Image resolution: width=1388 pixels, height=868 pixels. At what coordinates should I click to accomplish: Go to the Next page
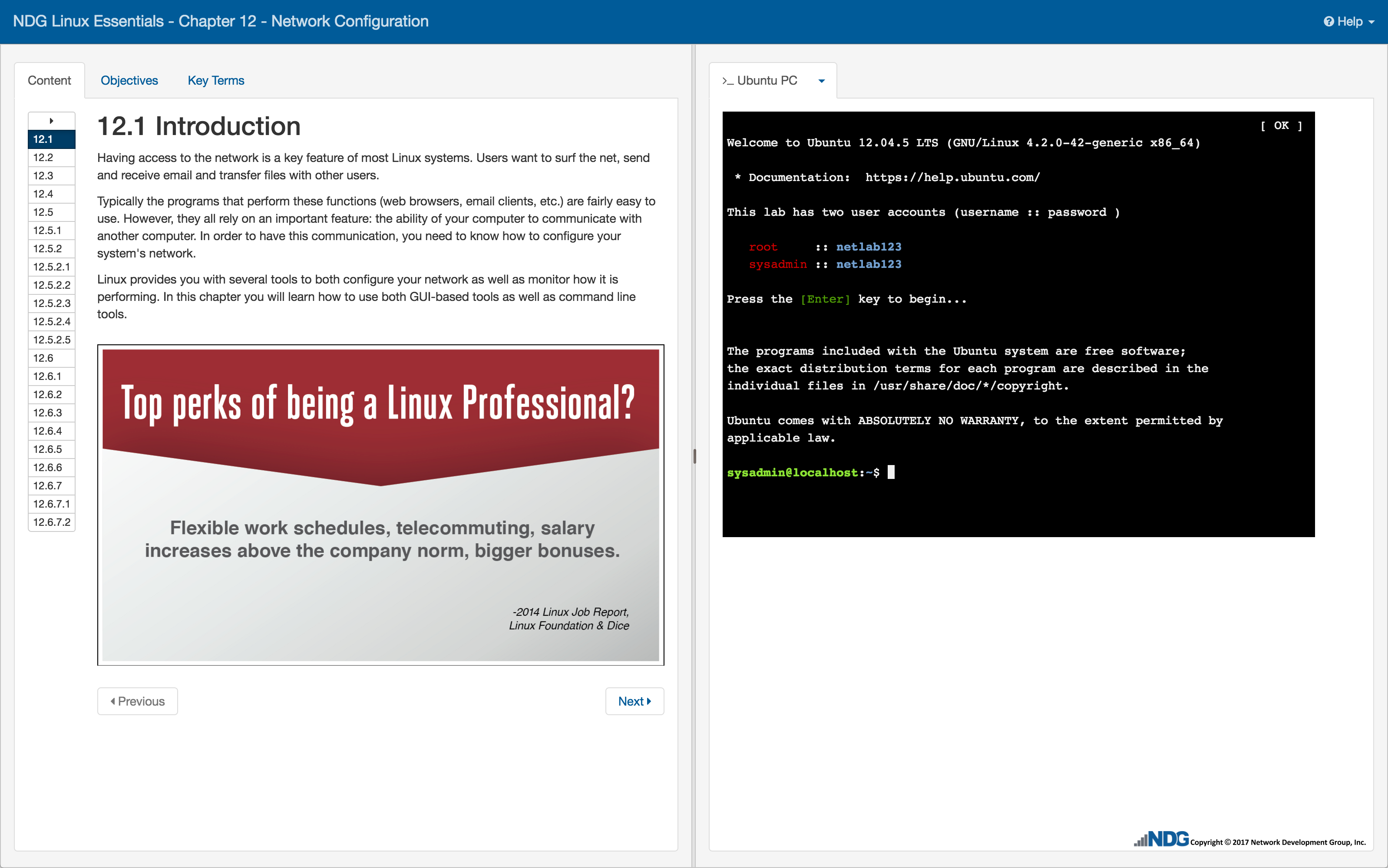click(635, 701)
